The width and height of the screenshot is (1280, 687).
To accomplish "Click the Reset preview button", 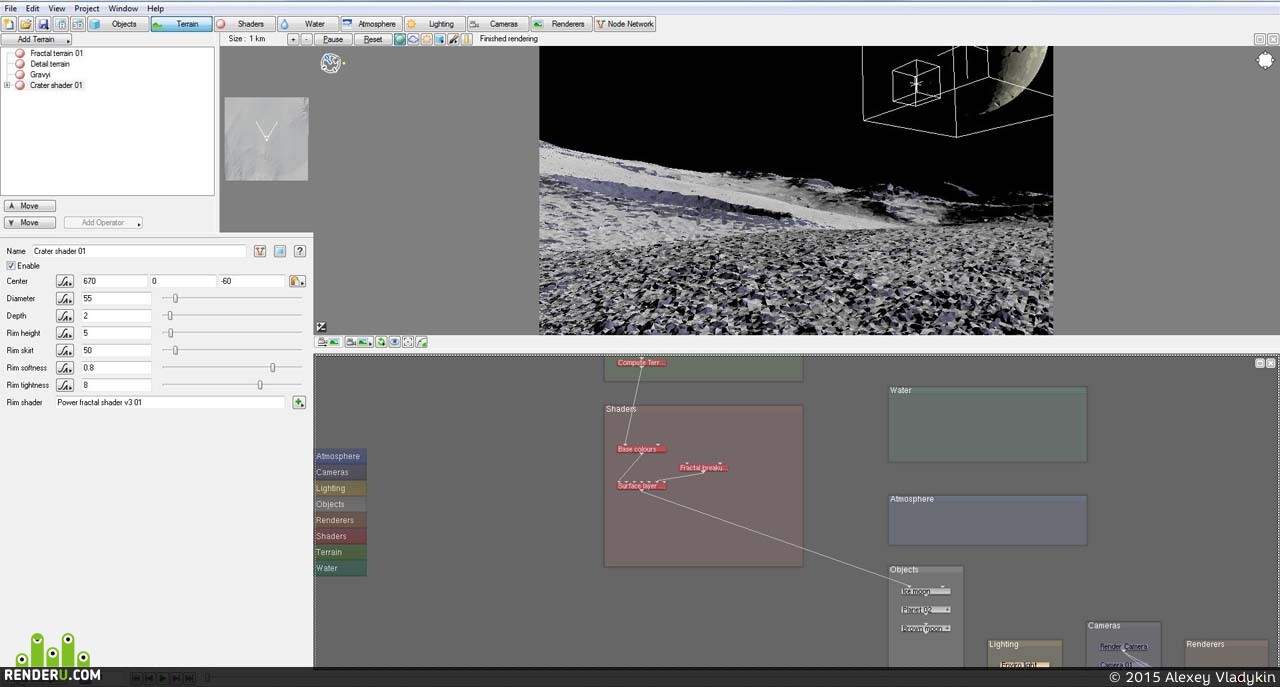I will (373, 39).
